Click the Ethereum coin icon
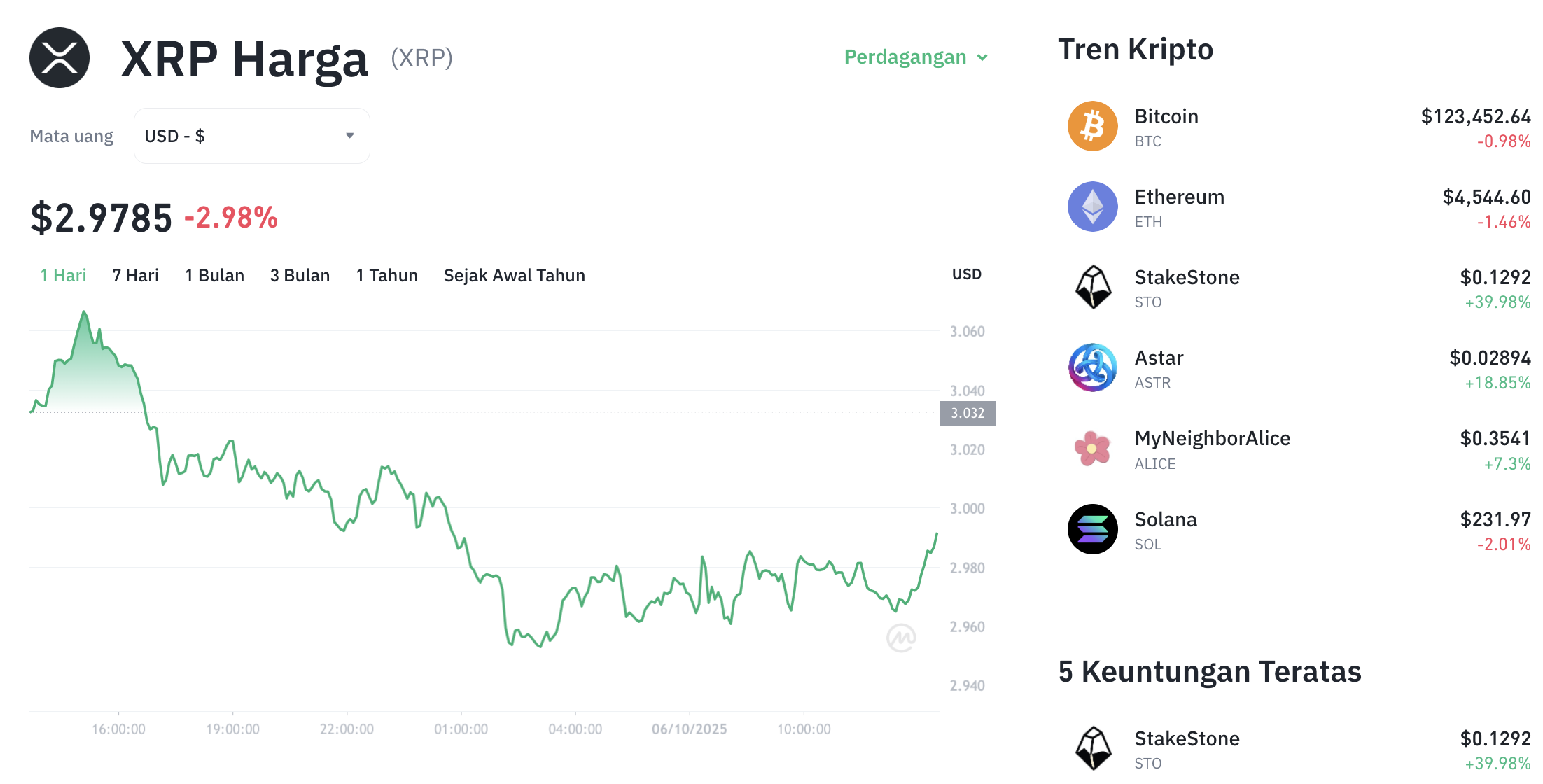Image resolution: width=1543 pixels, height=784 pixels. pos(1092,207)
